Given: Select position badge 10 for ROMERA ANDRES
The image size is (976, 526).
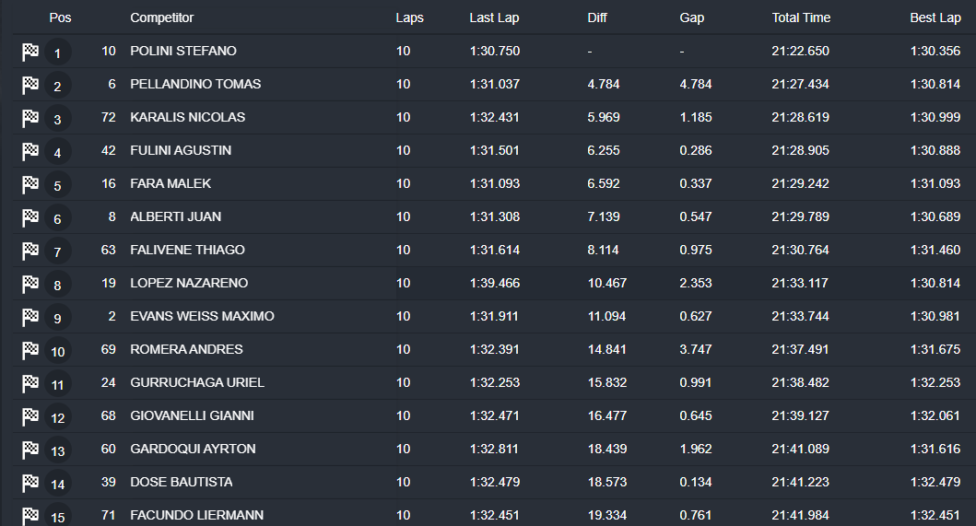Looking at the screenshot, I should [57, 351].
